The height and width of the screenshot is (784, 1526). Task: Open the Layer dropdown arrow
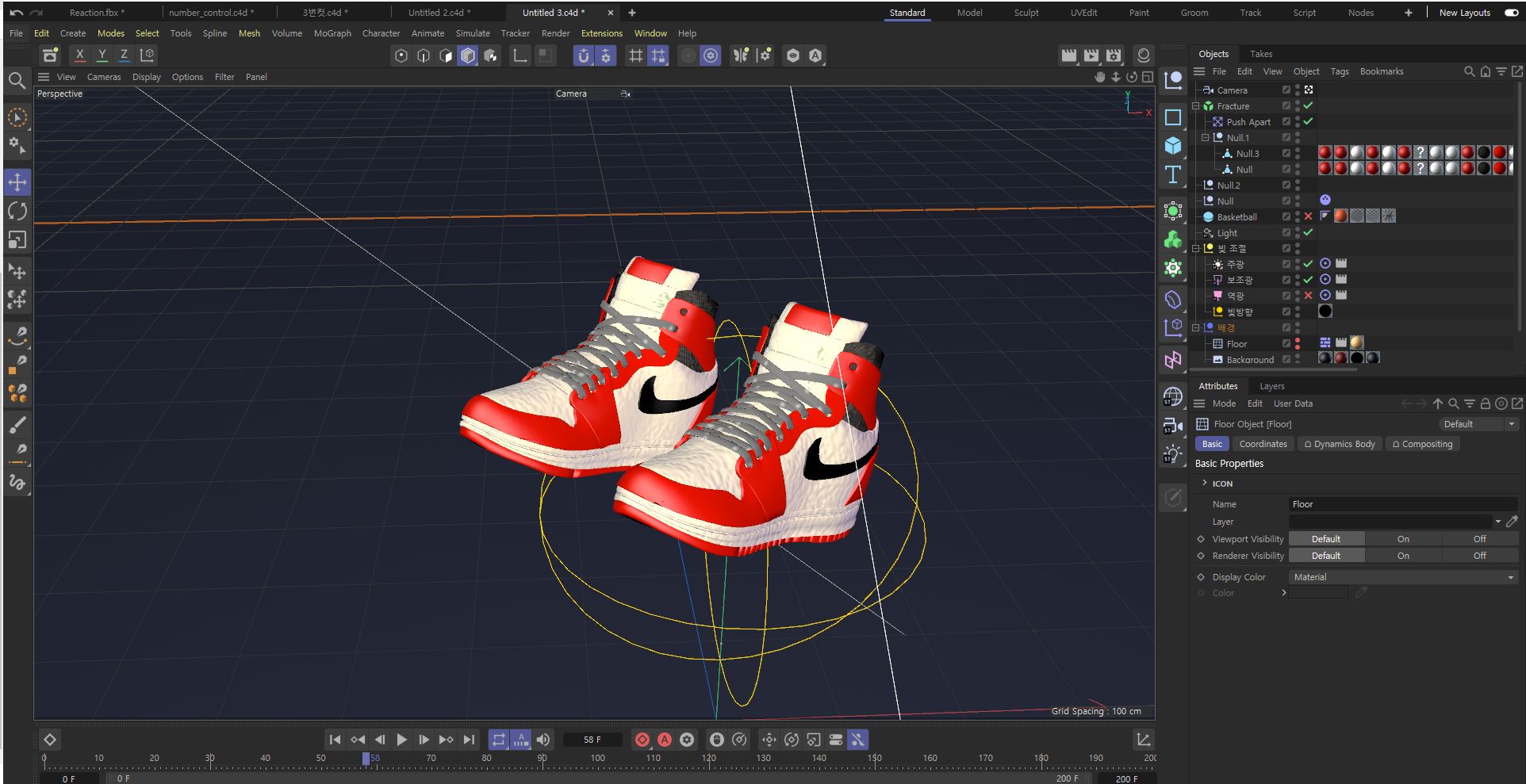(x=1498, y=522)
